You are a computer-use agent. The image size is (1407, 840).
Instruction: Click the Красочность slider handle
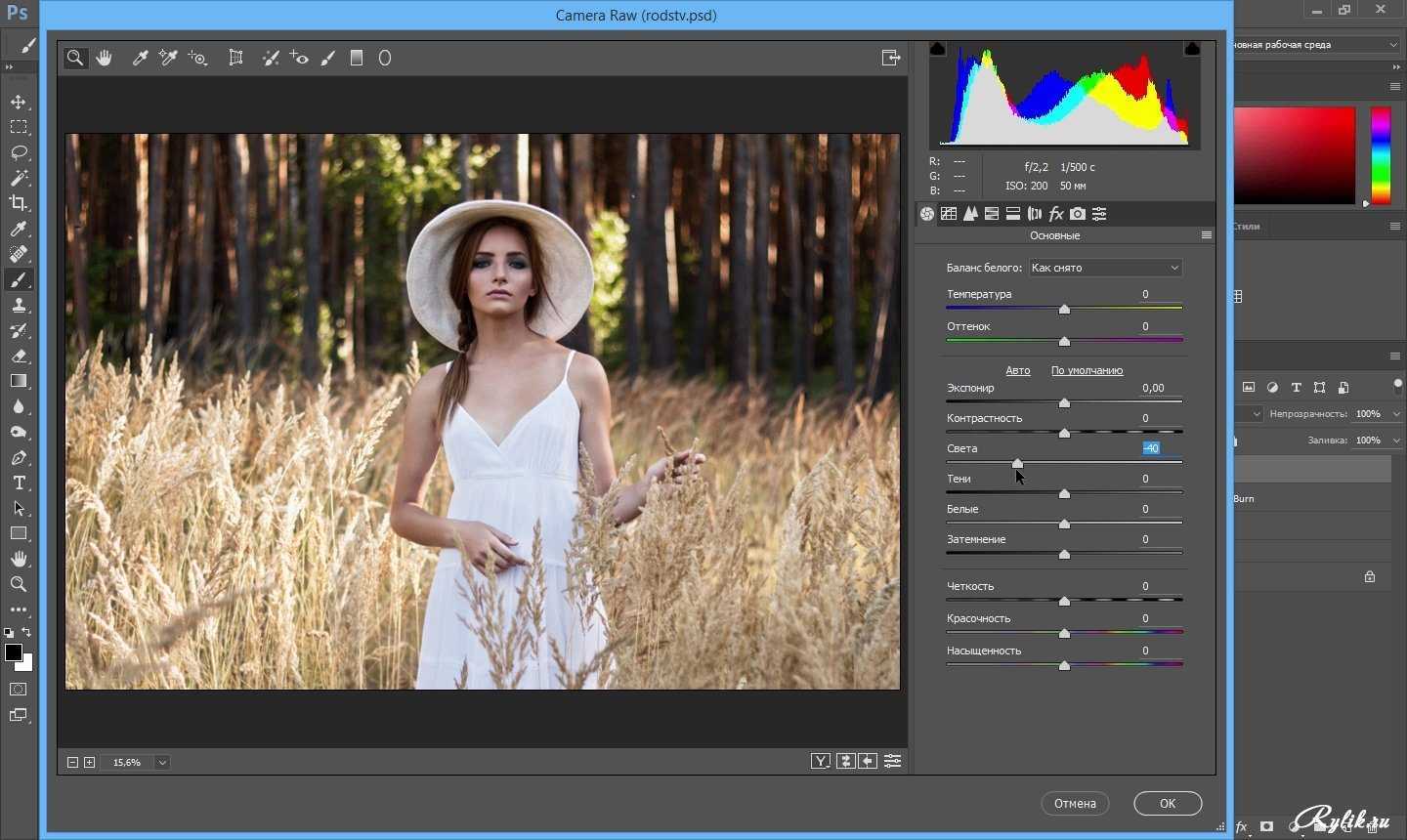click(x=1064, y=633)
